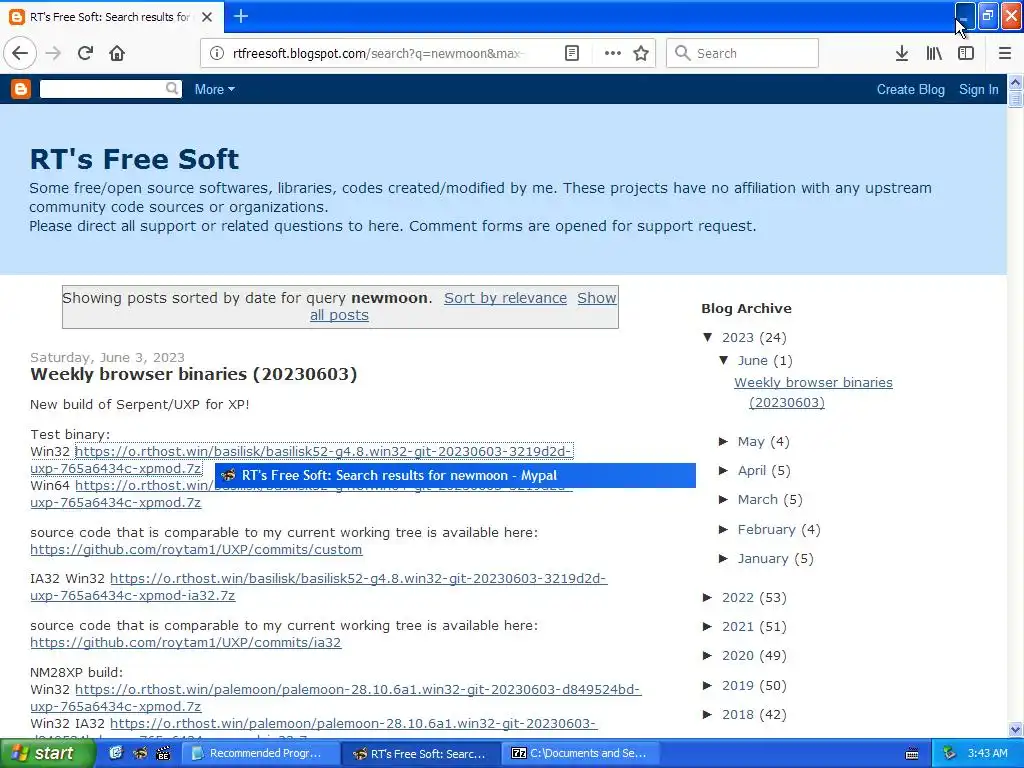Click Sort by relevance link
This screenshot has height=768, width=1024.
[x=505, y=298]
